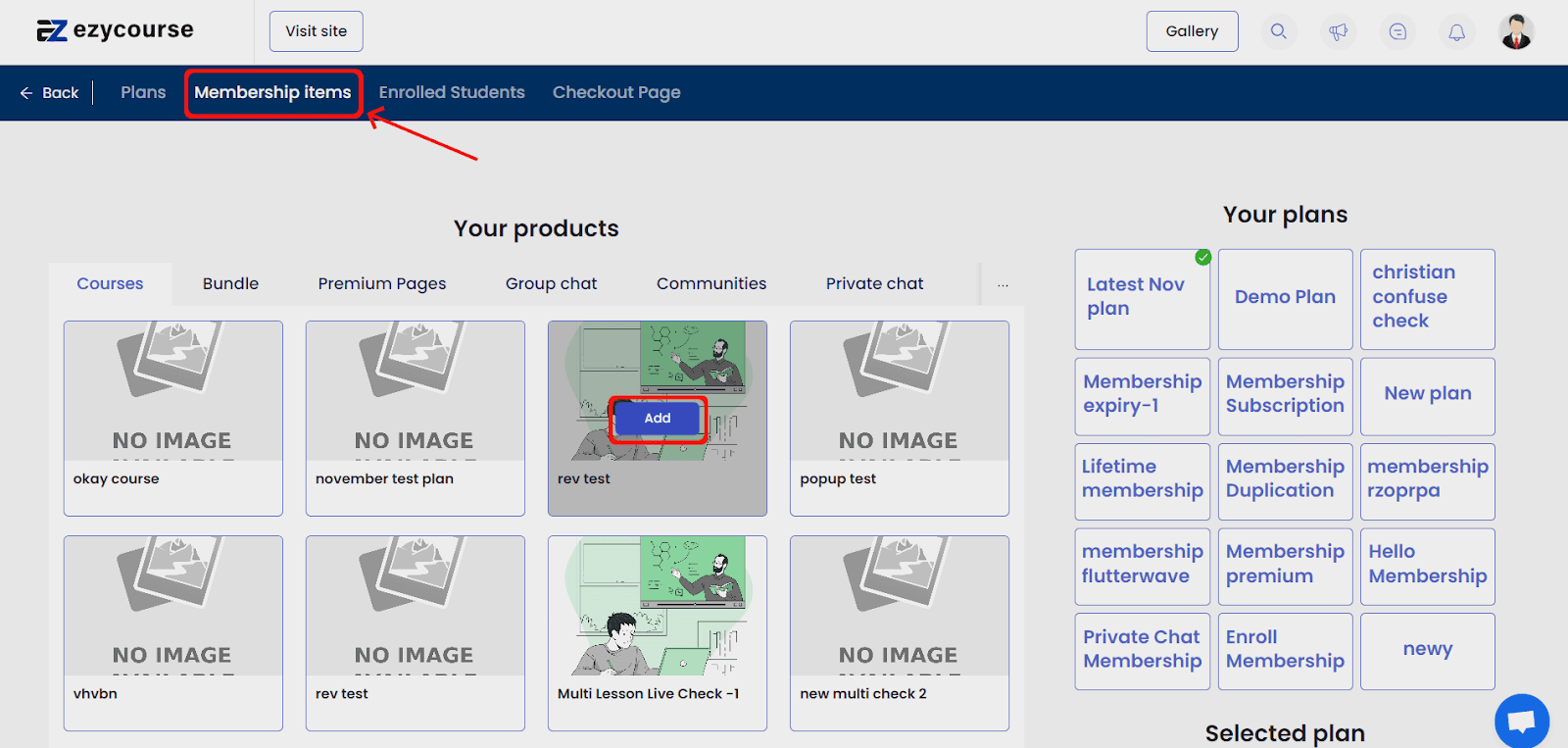Select the Premium Pages product tab

point(381,283)
